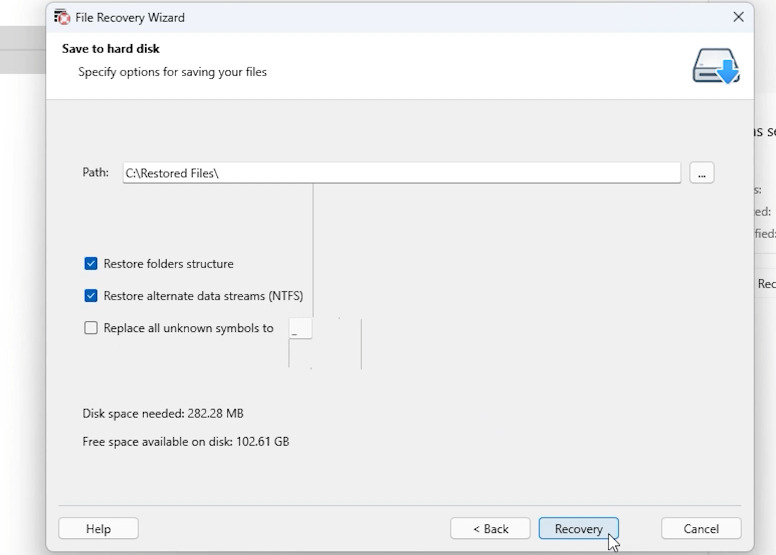This screenshot has width=776, height=555.
Task: Click the replacement symbol field
Action: (300, 328)
